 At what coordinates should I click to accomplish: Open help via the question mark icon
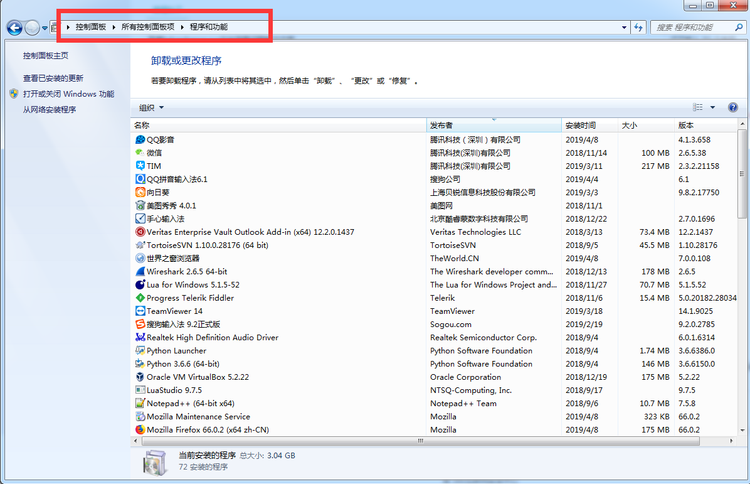pyautogui.click(x=732, y=107)
